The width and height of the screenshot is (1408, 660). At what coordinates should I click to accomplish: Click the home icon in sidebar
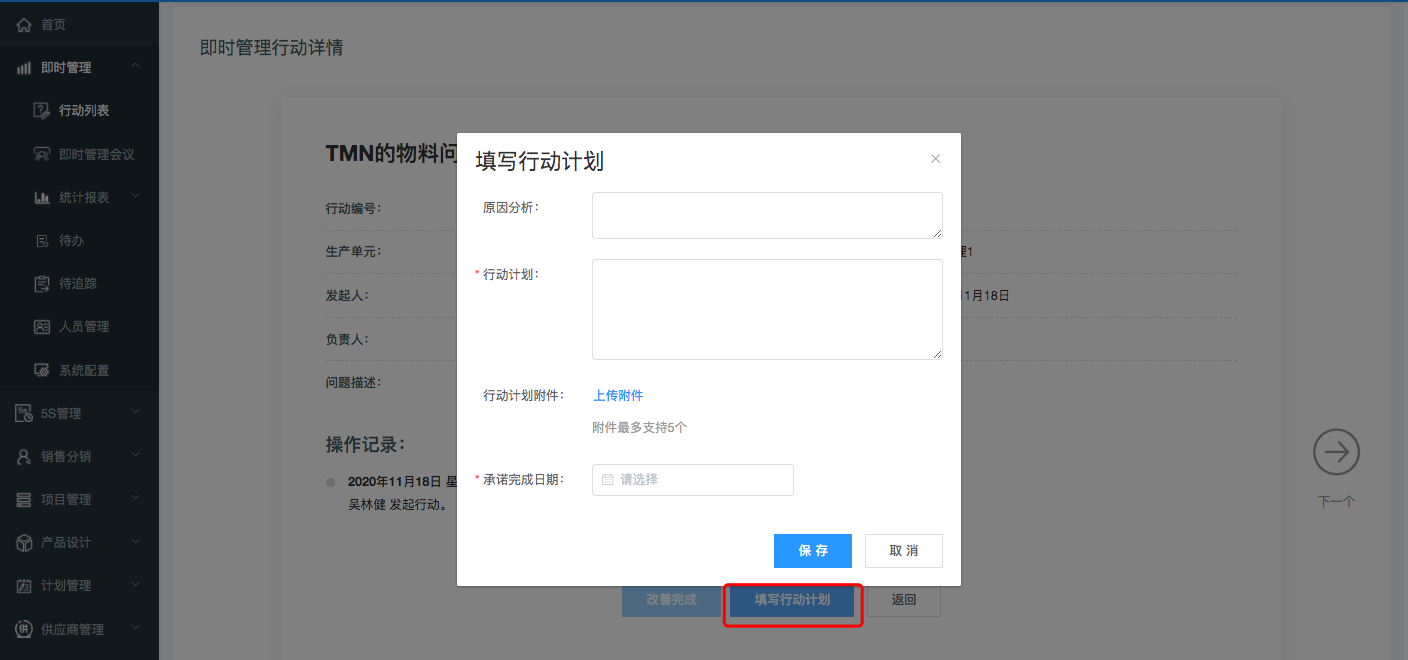(x=25, y=25)
